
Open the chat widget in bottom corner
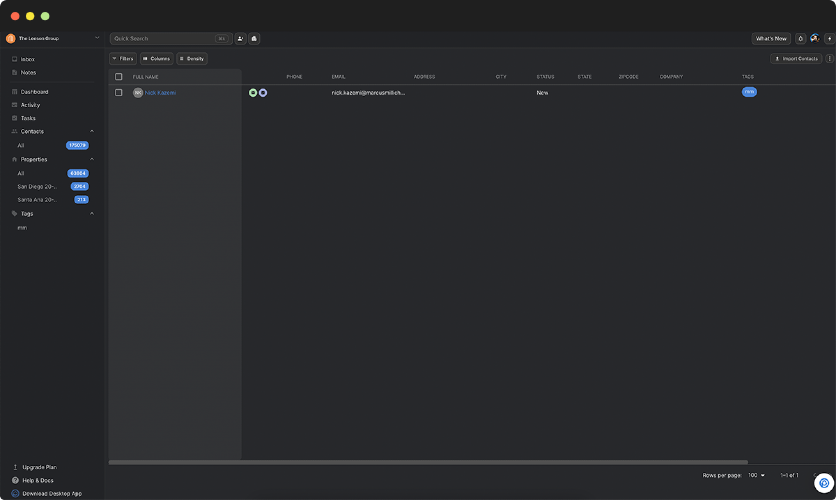[823, 483]
